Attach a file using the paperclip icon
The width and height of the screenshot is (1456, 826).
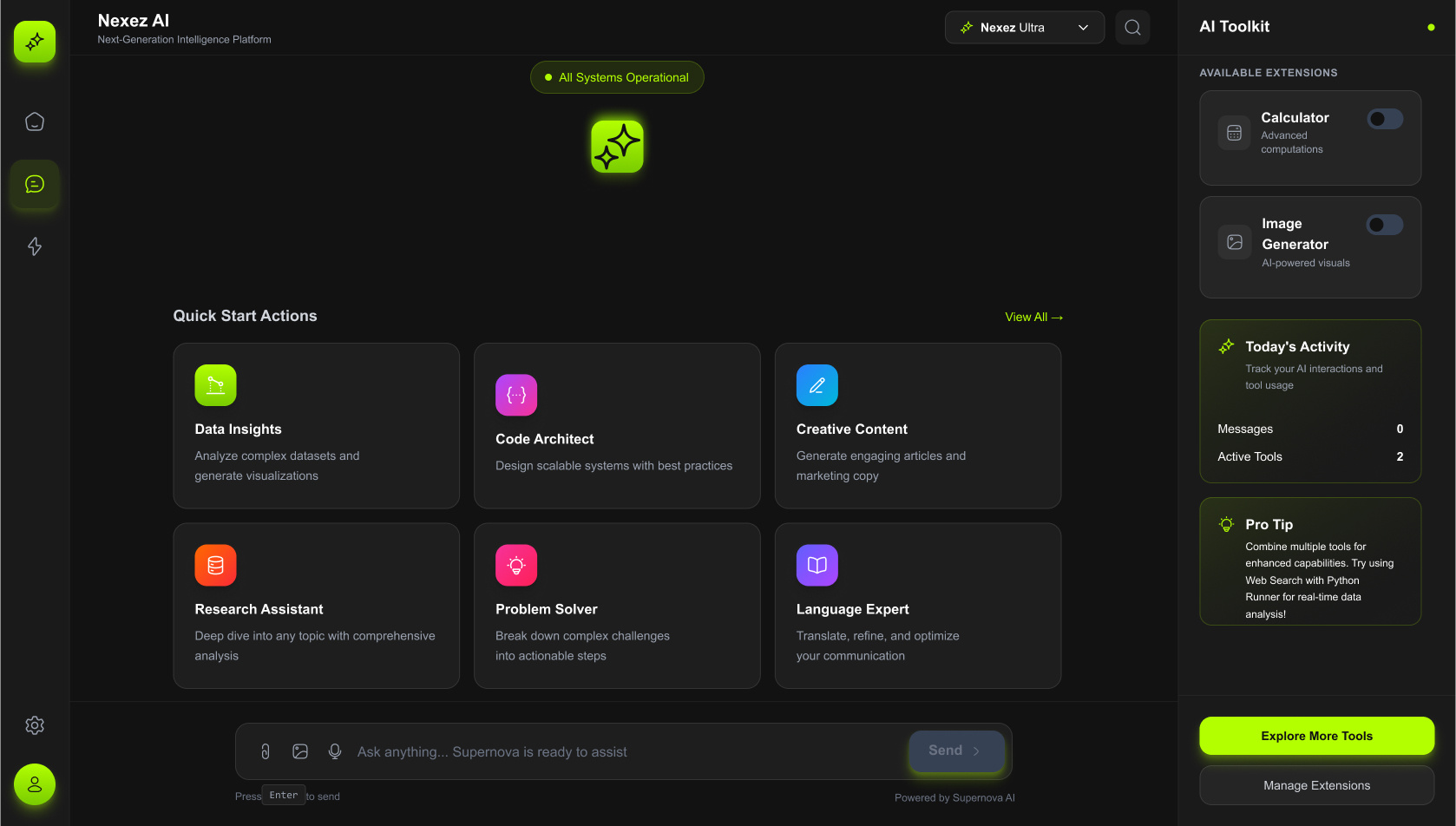coord(266,751)
